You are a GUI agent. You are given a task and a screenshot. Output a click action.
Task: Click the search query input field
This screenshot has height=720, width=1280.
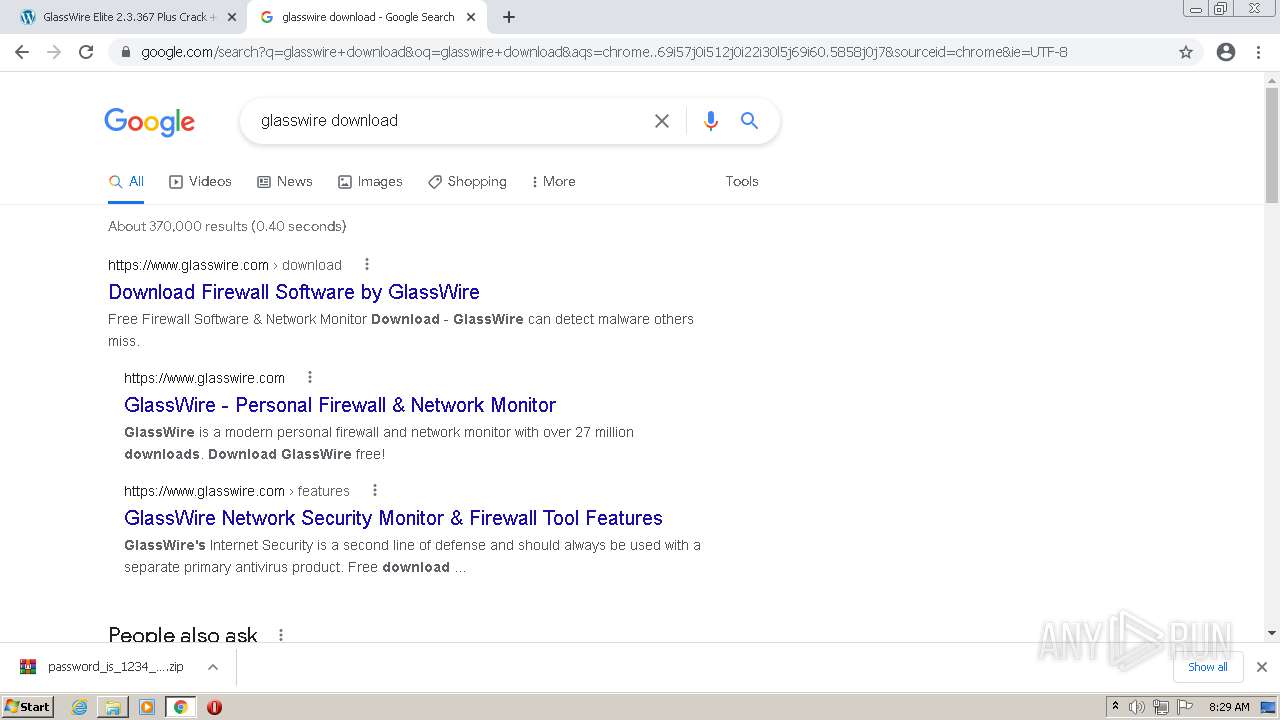click(x=450, y=121)
